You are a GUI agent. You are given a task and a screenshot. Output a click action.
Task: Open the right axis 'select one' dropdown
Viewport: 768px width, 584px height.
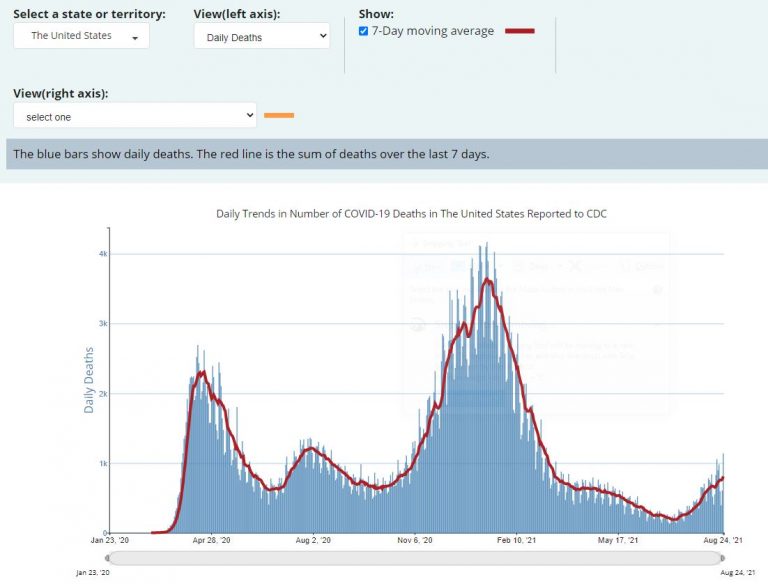point(135,116)
